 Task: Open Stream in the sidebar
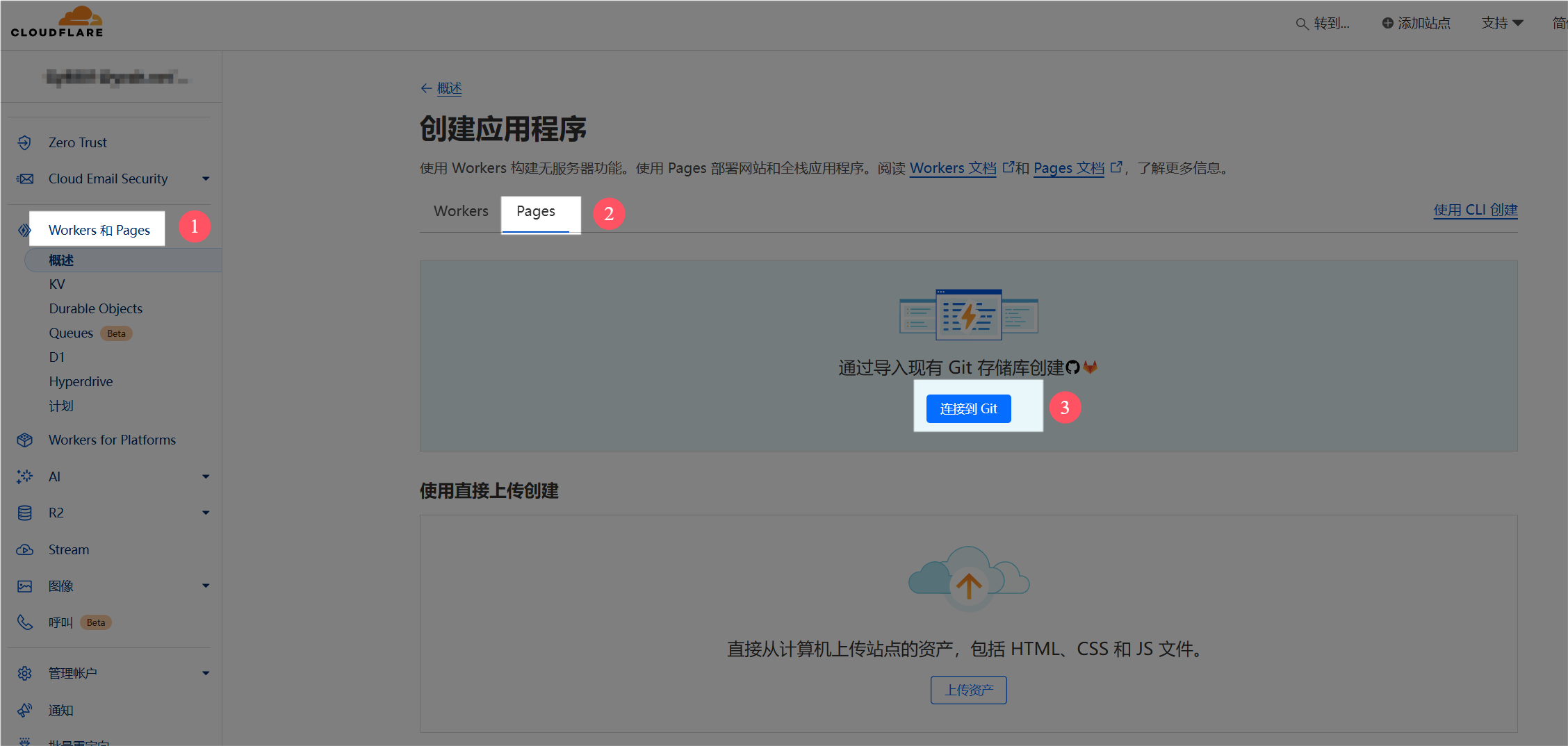click(x=69, y=549)
